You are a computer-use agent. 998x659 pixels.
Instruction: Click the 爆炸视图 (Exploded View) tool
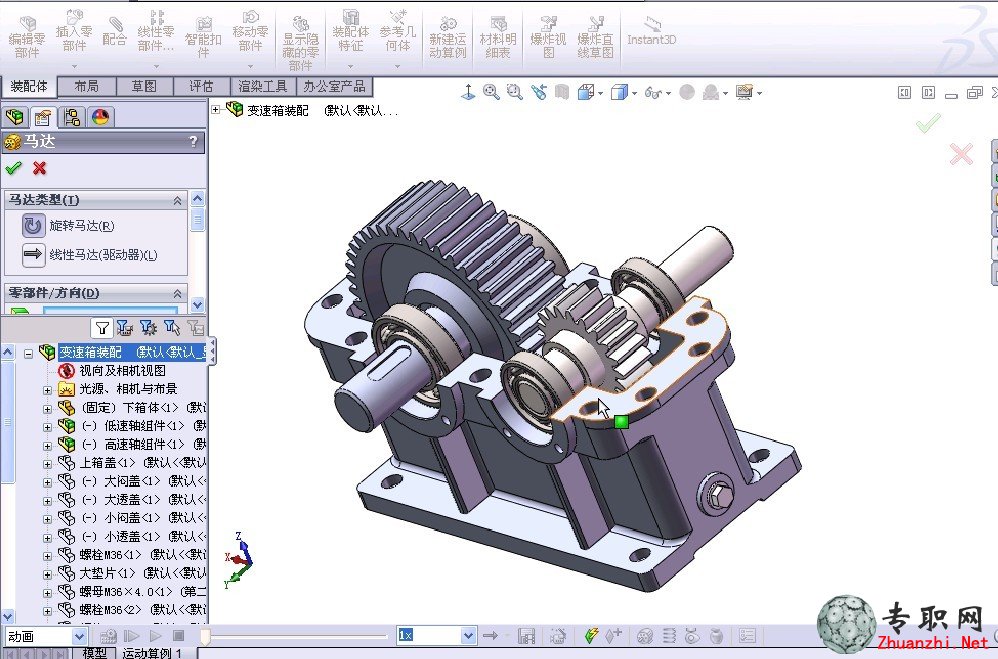click(x=548, y=38)
